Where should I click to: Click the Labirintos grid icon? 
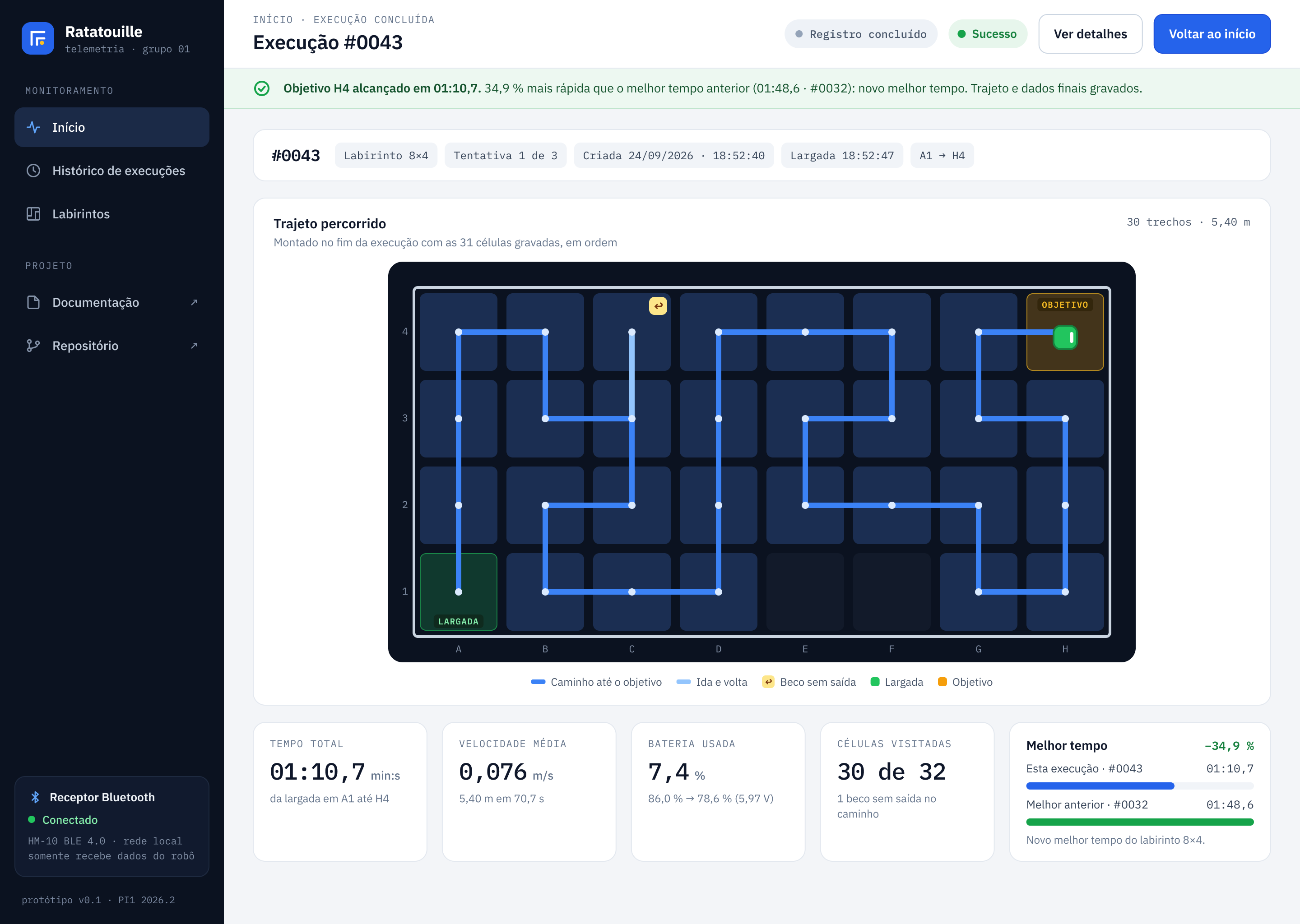tap(33, 214)
